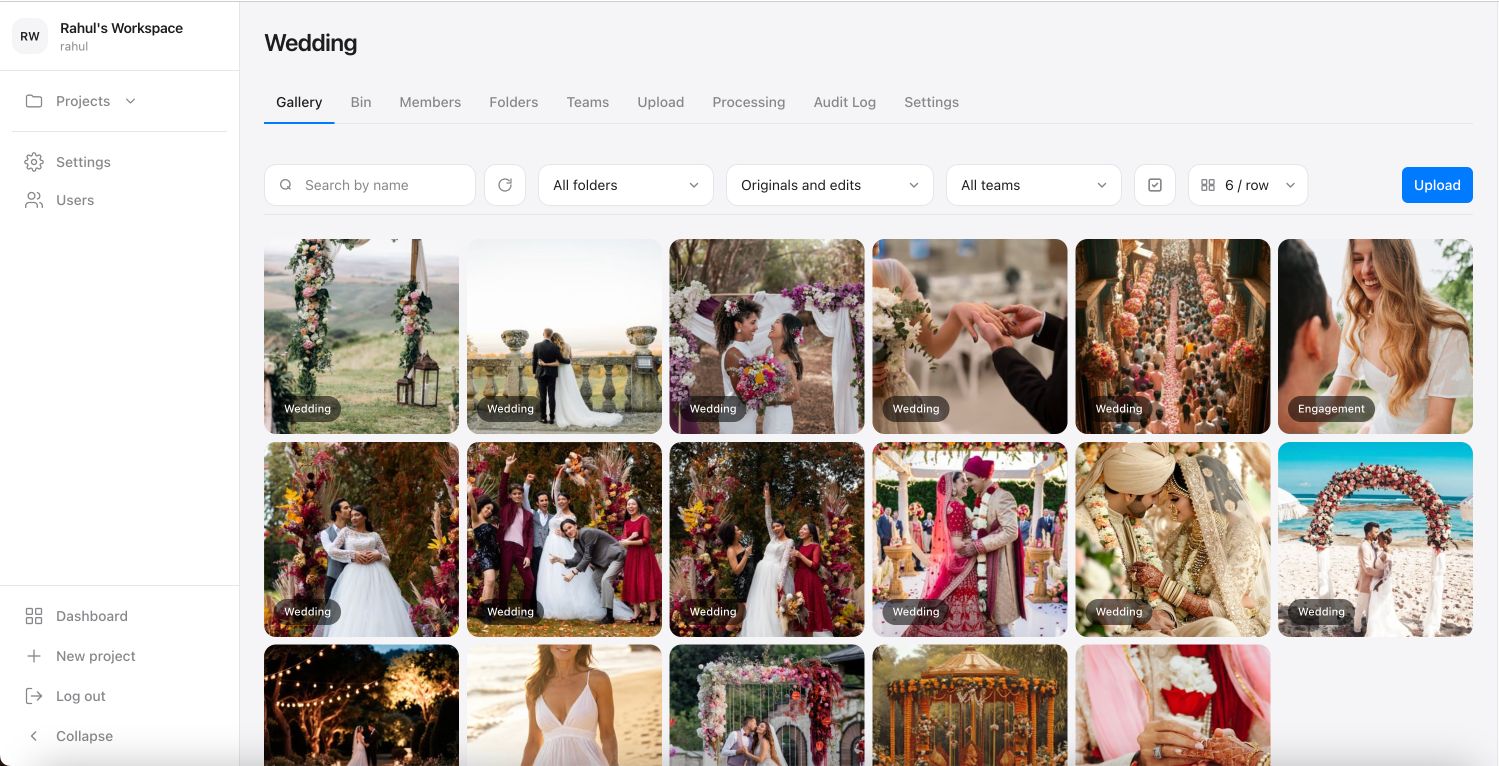Open the bride and groom autumn florals photo
The width and height of the screenshot is (1499, 766).
coord(361,539)
